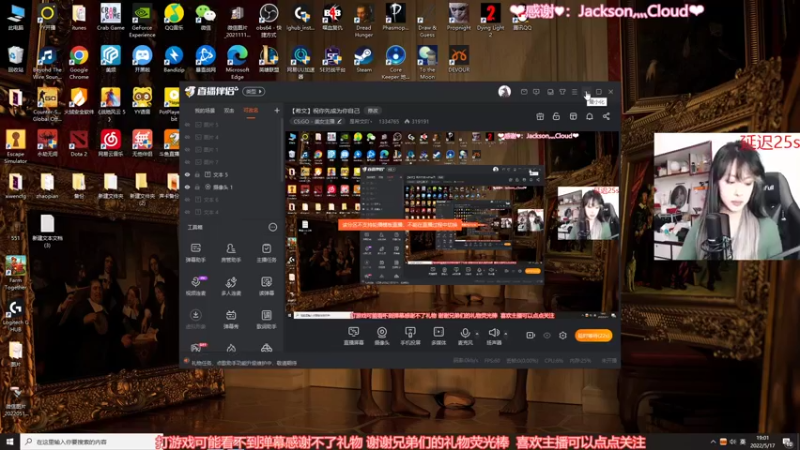This screenshot has height=450, width=800.
Task: Open the taskbar clock and date
Action: coord(762,441)
